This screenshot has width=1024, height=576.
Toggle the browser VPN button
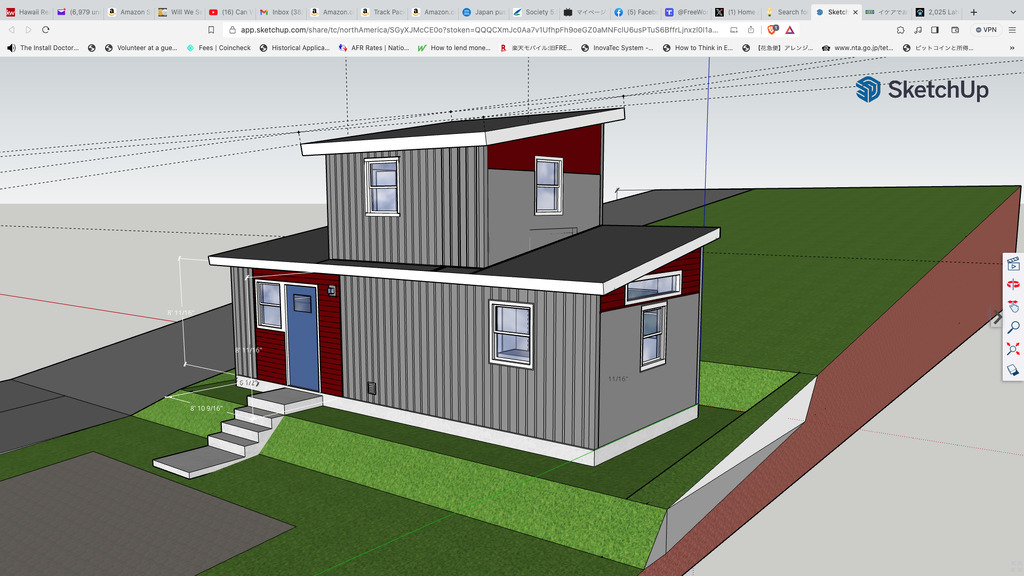tap(985, 30)
